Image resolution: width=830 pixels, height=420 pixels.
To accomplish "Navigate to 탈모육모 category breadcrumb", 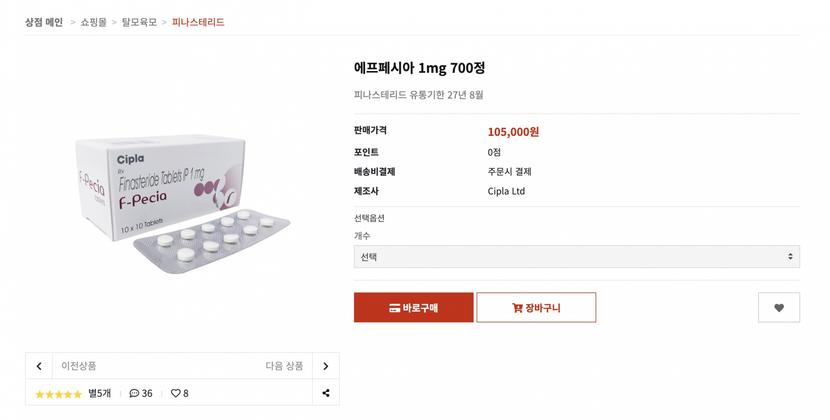I will pyautogui.click(x=139, y=22).
